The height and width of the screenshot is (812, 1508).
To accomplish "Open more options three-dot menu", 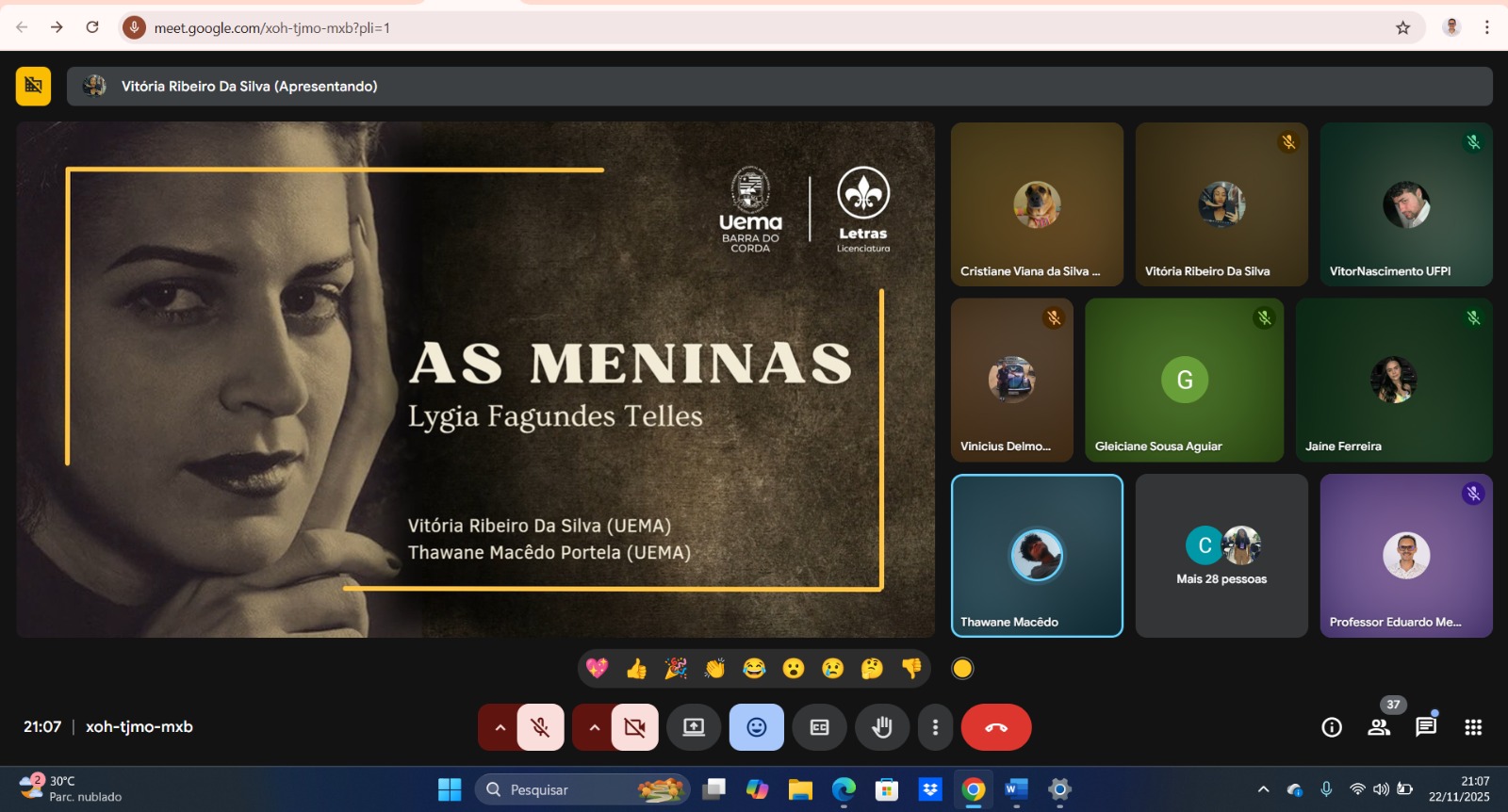I will pos(935,727).
